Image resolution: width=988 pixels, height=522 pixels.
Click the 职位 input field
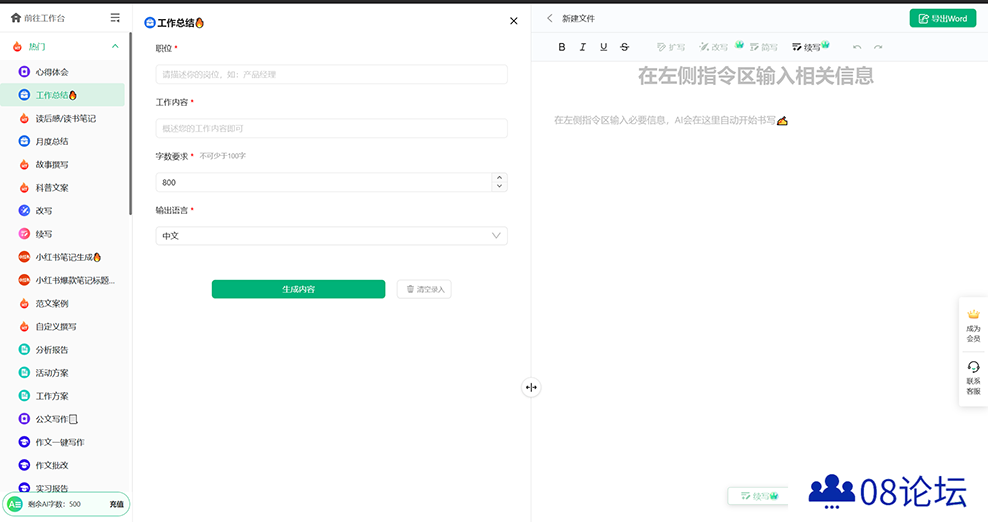click(x=331, y=74)
